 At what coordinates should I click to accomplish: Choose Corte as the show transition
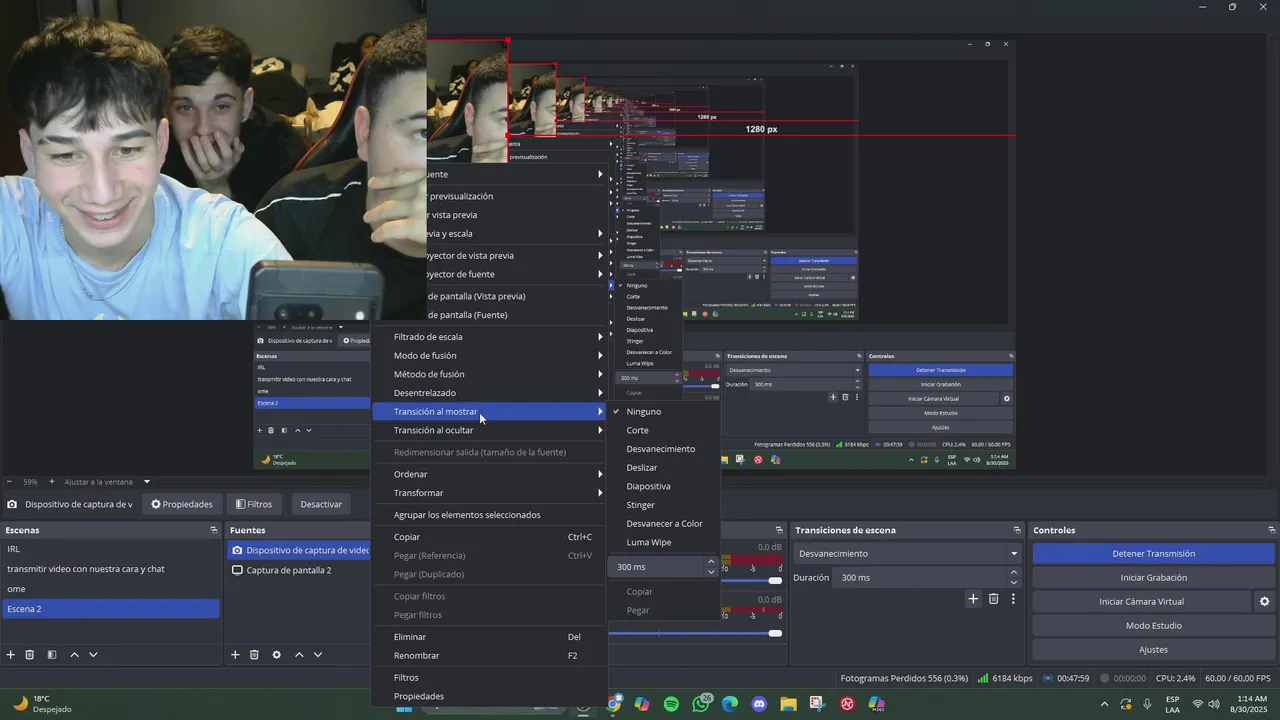(x=663, y=430)
